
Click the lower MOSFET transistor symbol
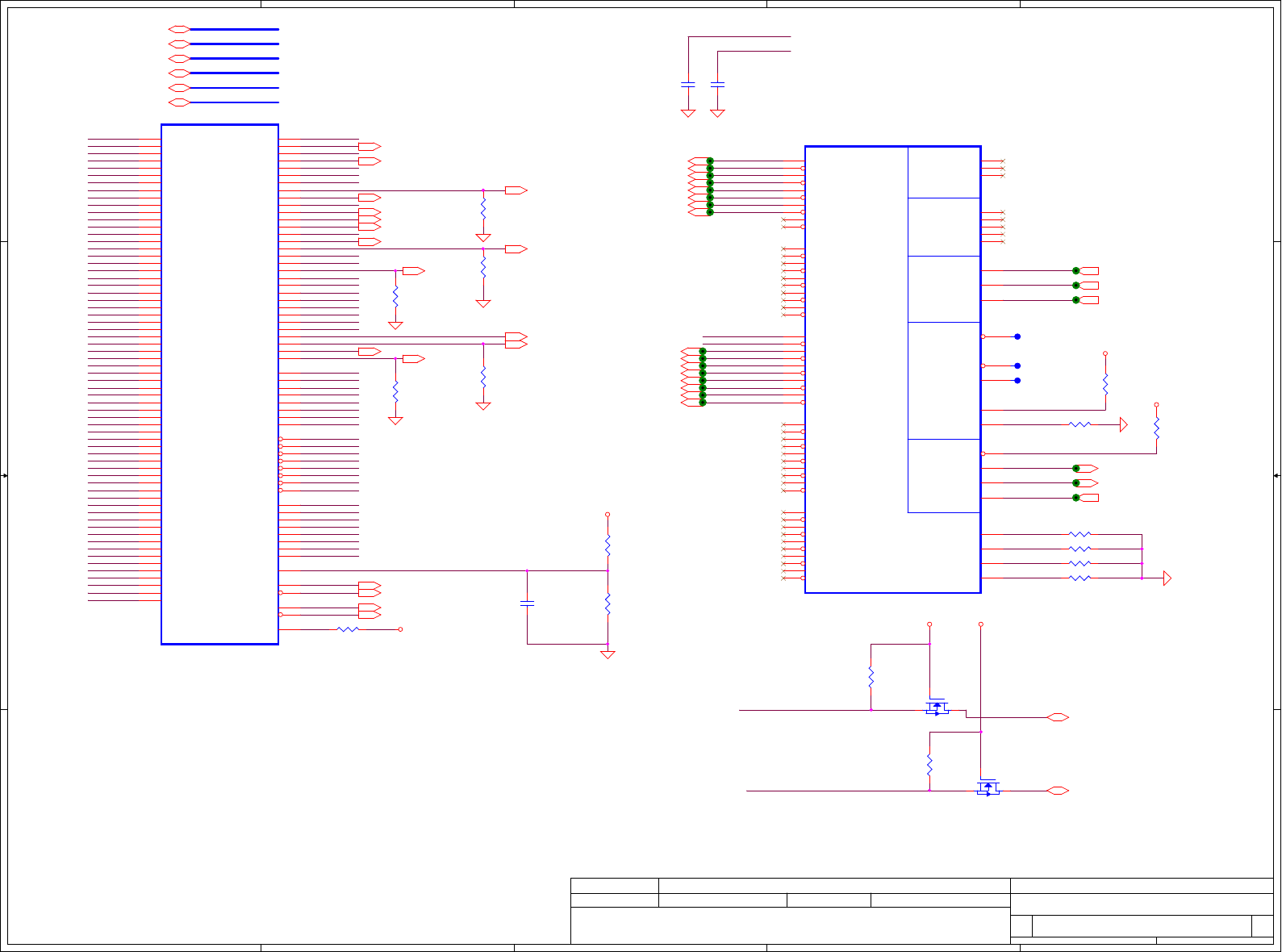[x=988, y=787]
